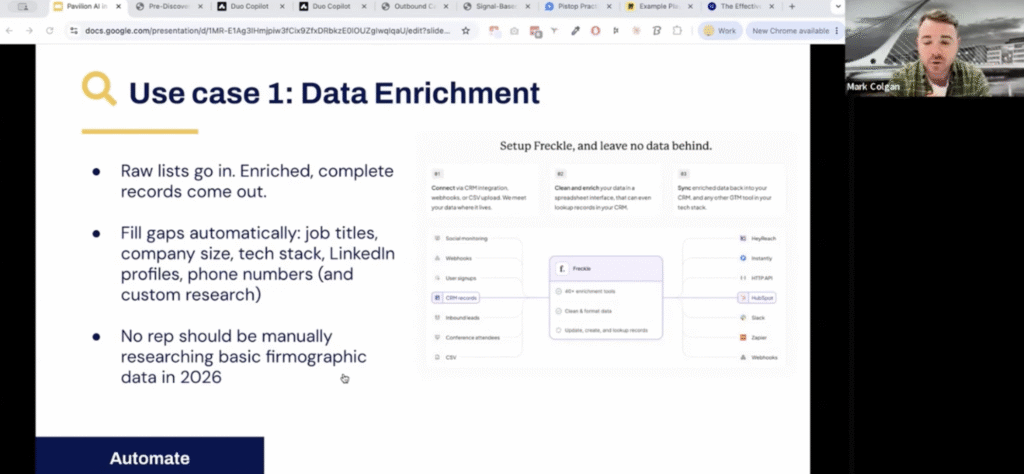Click the orange Zapier icon
The width and height of the screenshot is (1024, 474).
[x=743, y=338]
